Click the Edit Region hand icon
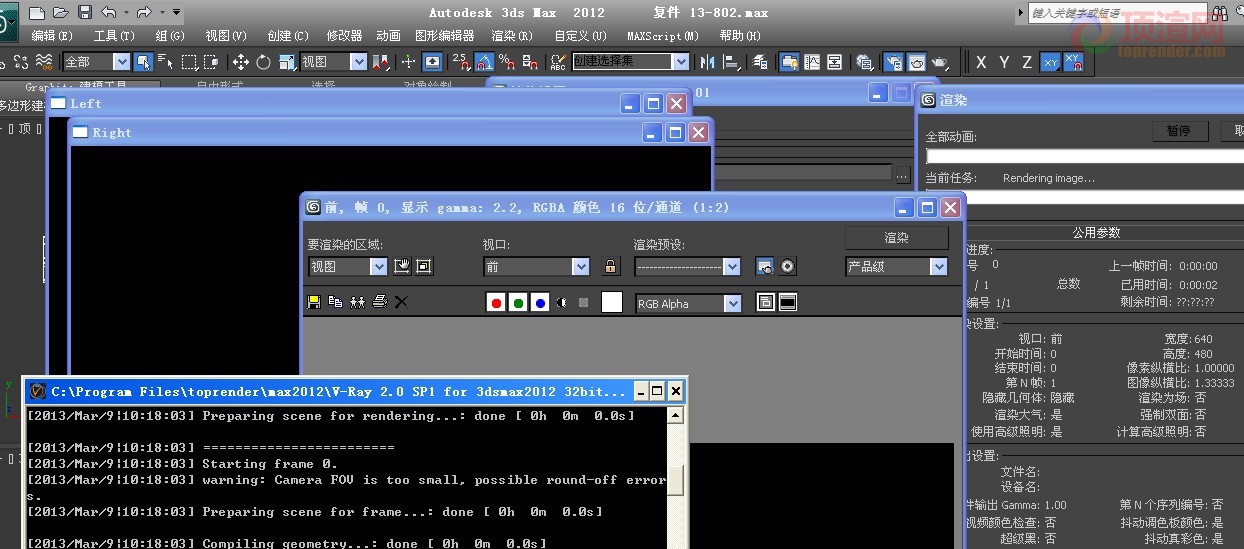Image resolution: width=1244 pixels, height=549 pixels. (402, 266)
